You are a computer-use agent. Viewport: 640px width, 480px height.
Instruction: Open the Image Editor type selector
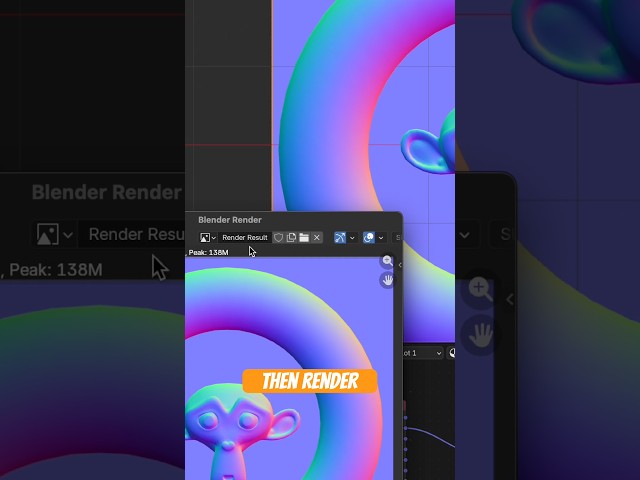(207, 238)
